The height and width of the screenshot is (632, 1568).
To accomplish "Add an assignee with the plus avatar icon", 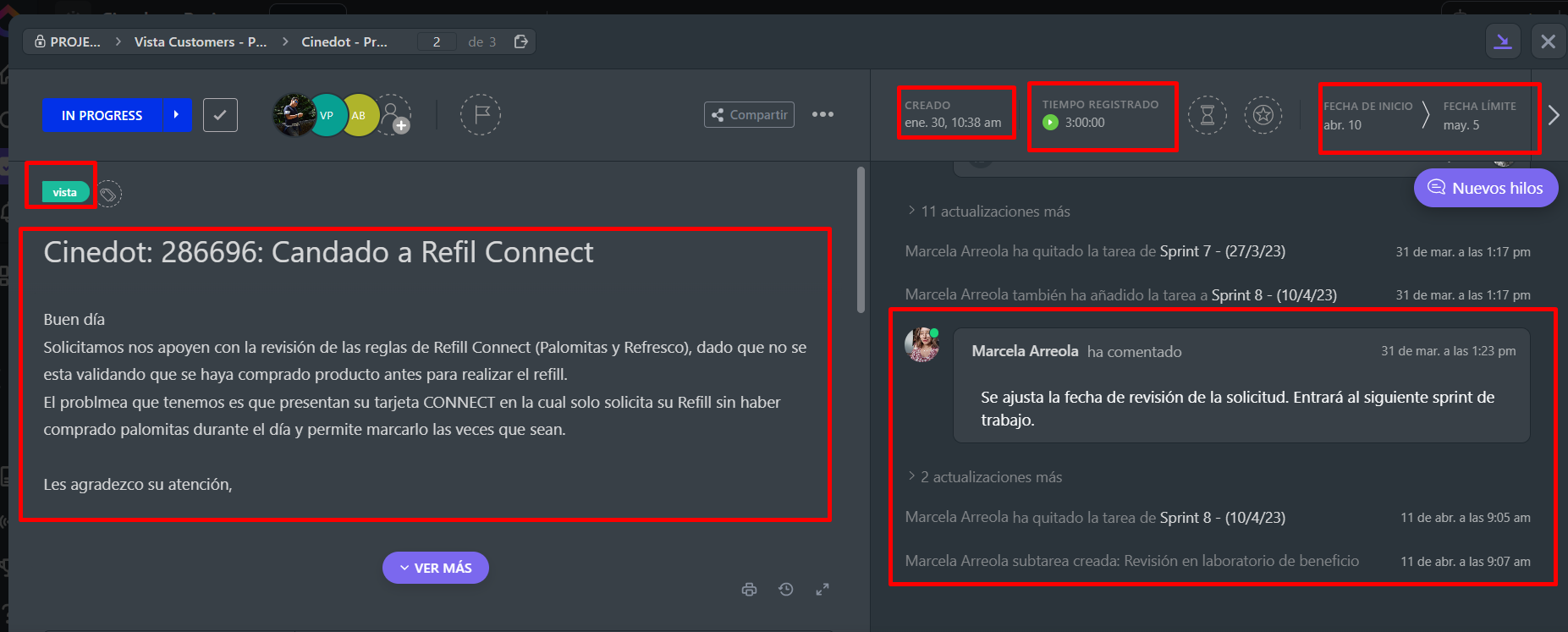I will [393, 114].
